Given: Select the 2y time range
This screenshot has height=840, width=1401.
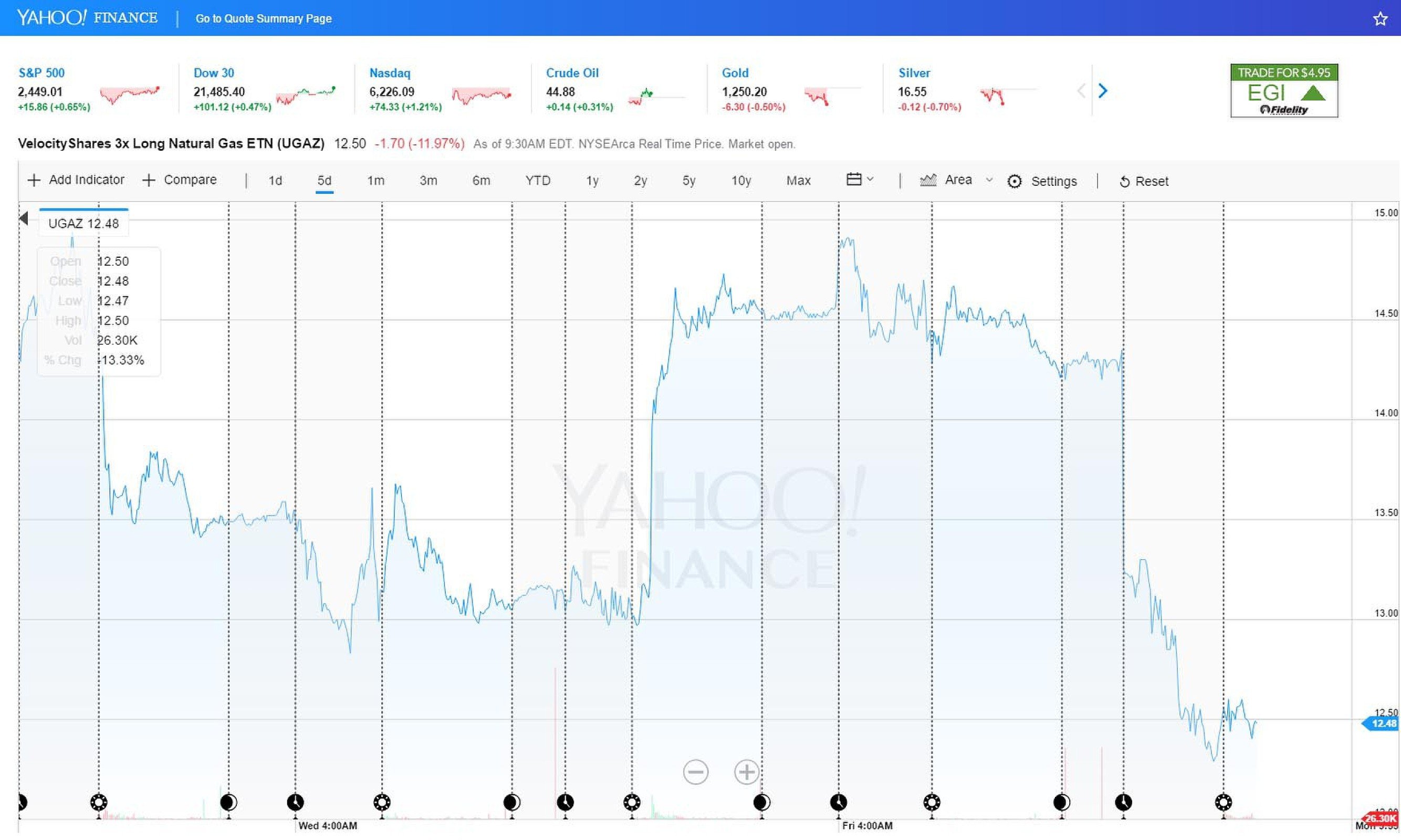Looking at the screenshot, I should pyautogui.click(x=640, y=181).
